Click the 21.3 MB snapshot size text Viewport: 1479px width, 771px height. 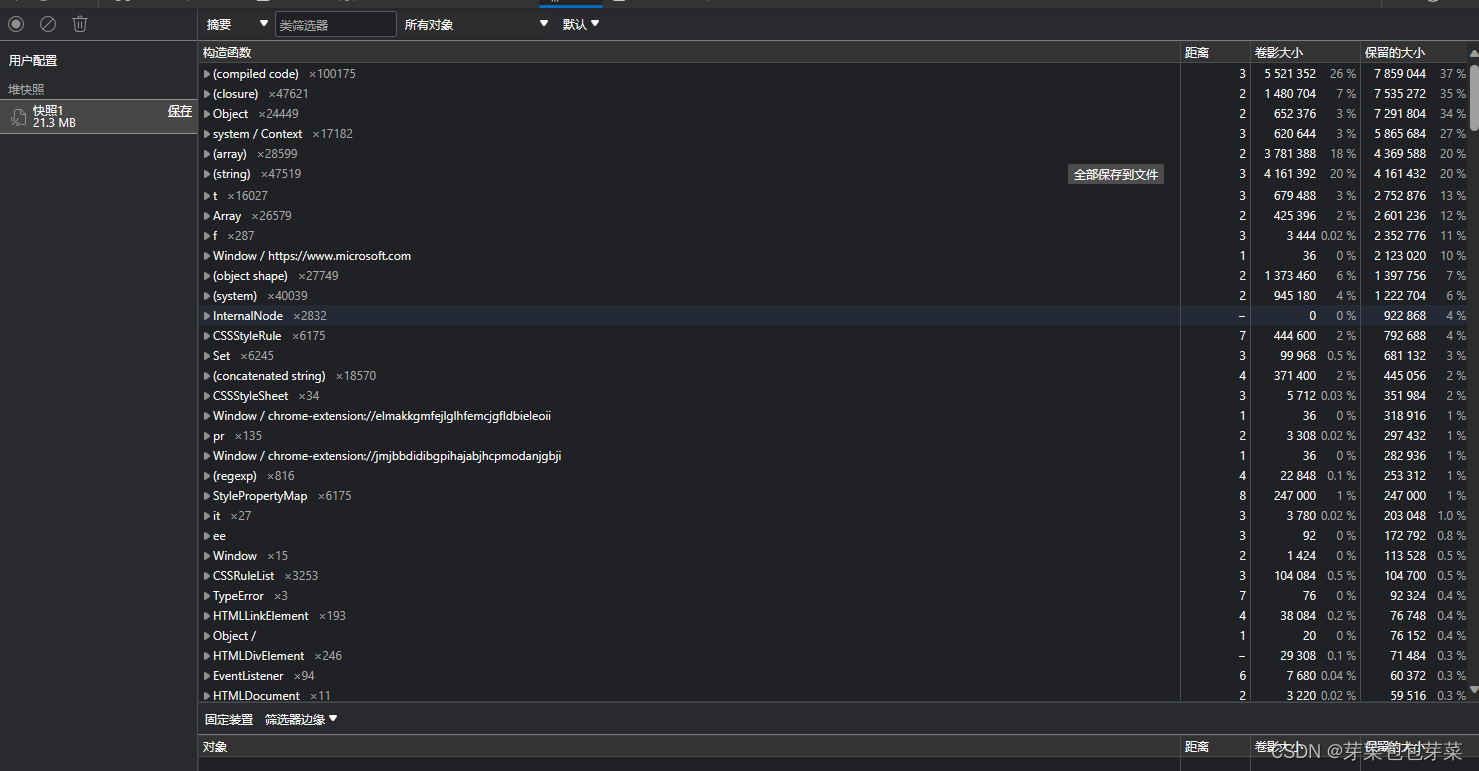[54, 123]
